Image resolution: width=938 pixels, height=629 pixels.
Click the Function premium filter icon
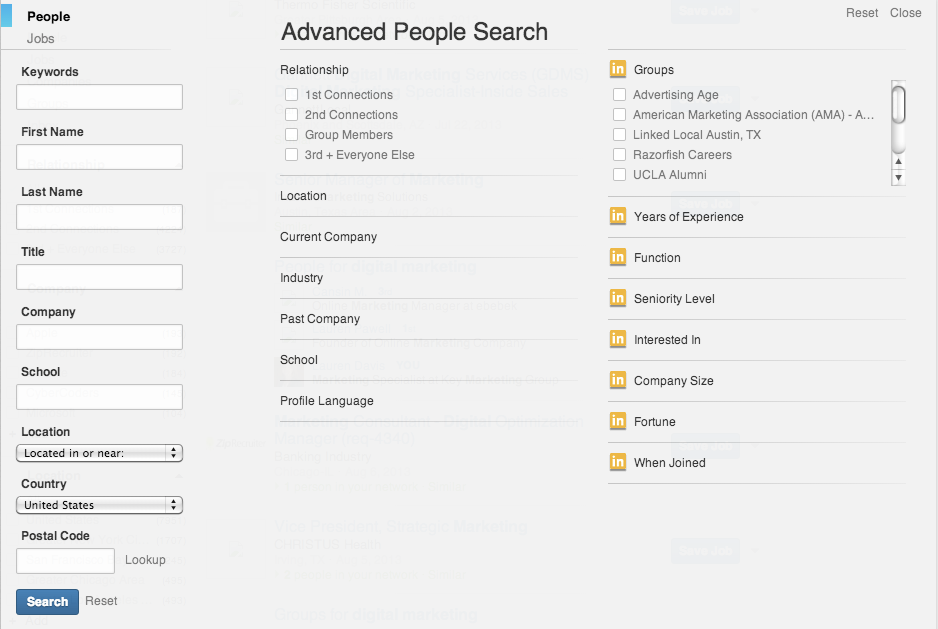pos(618,257)
